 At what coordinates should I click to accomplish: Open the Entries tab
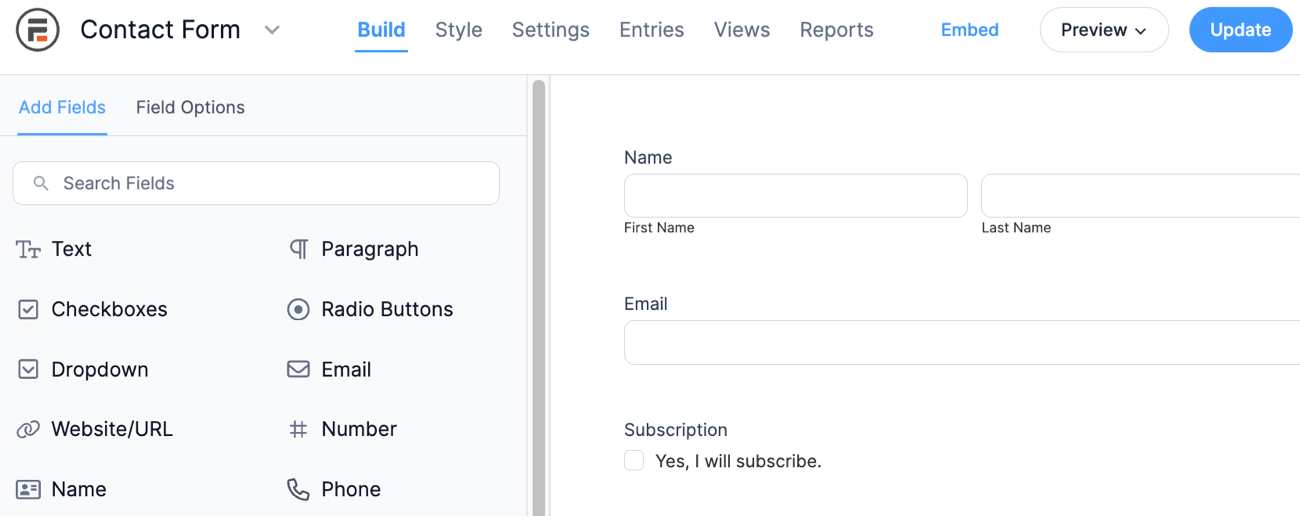652,30
